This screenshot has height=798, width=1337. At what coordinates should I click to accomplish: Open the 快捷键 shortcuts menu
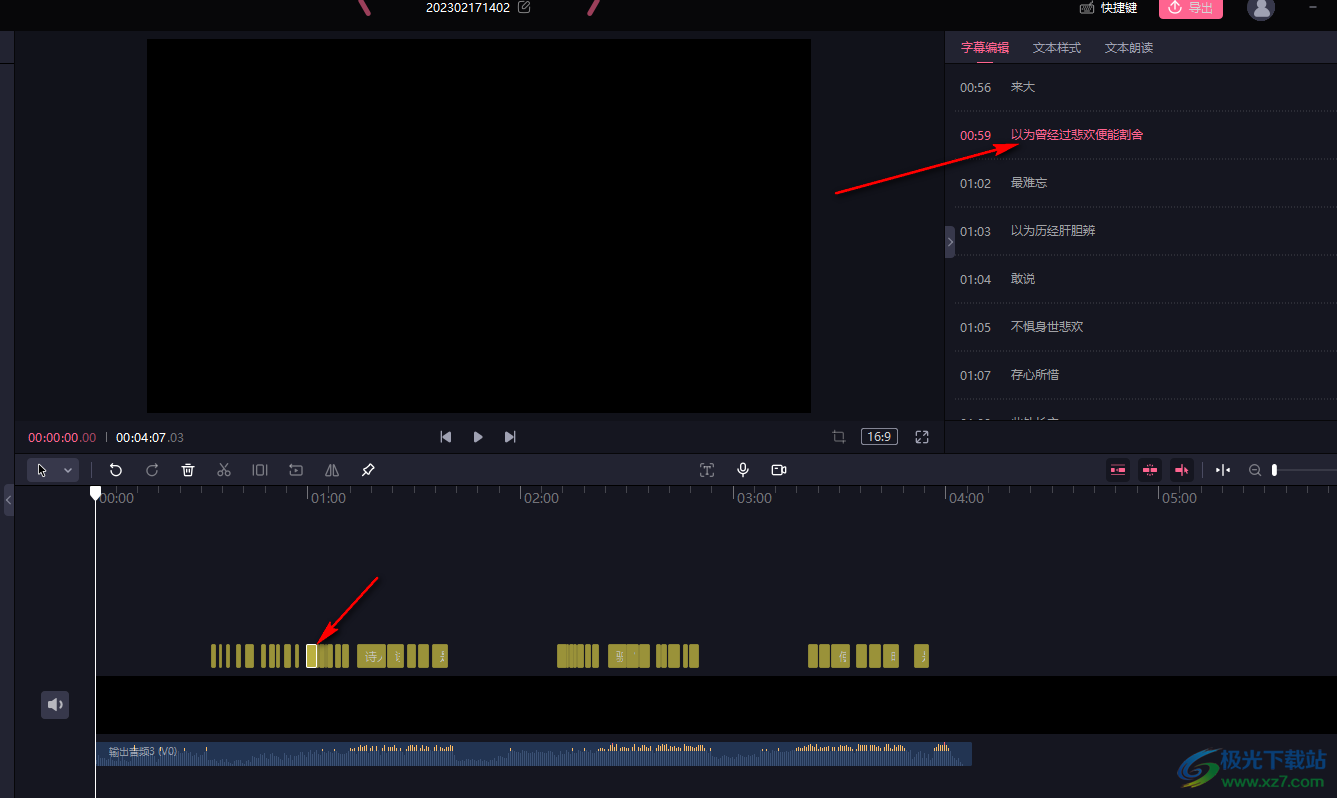[1108, 8]
